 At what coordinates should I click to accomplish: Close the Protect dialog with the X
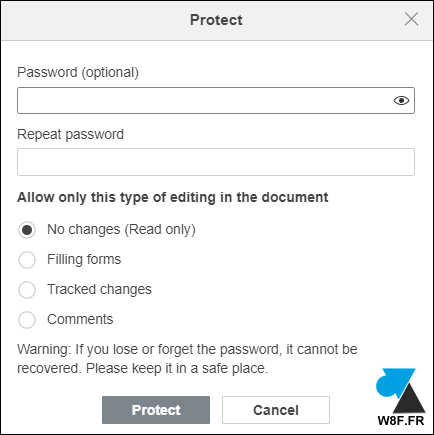411,19
